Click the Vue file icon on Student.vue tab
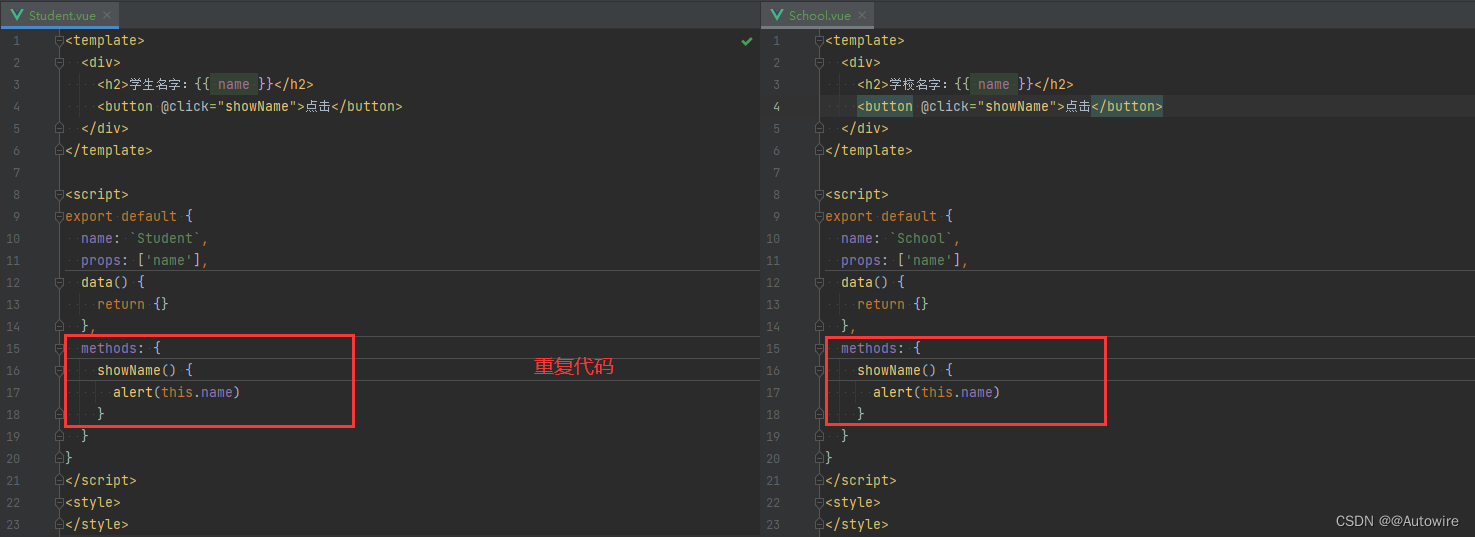Viewport: 1475px width, 537px height. [x=17, y=15]
